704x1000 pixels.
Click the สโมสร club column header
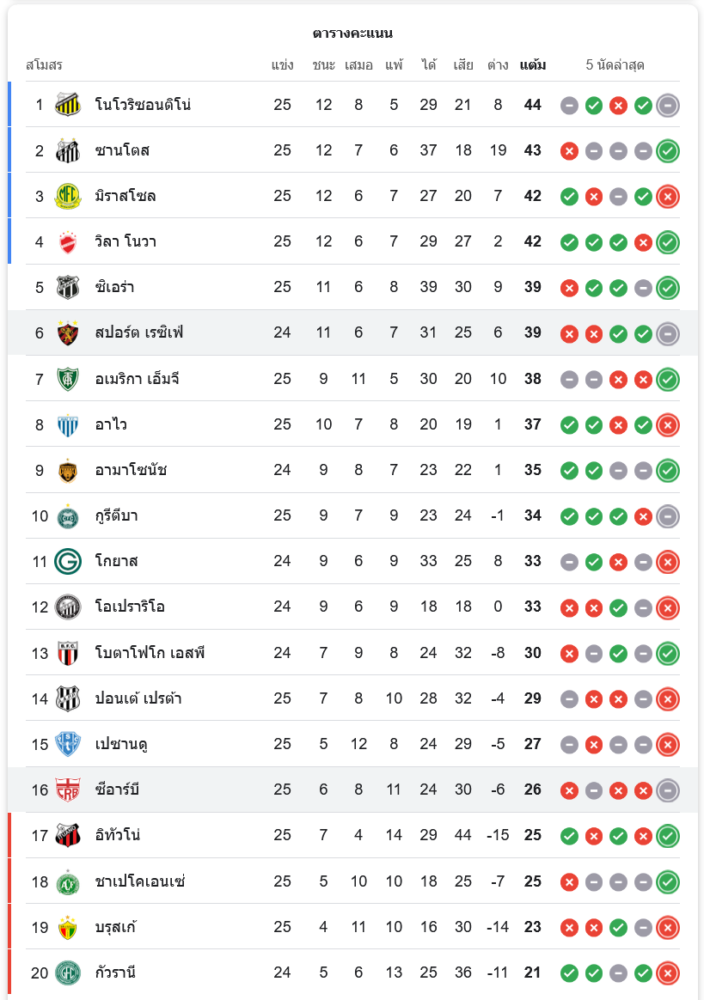pos(44,65)
